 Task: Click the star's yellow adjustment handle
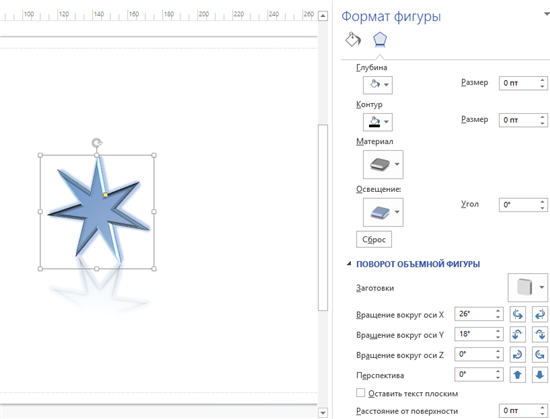106,195
